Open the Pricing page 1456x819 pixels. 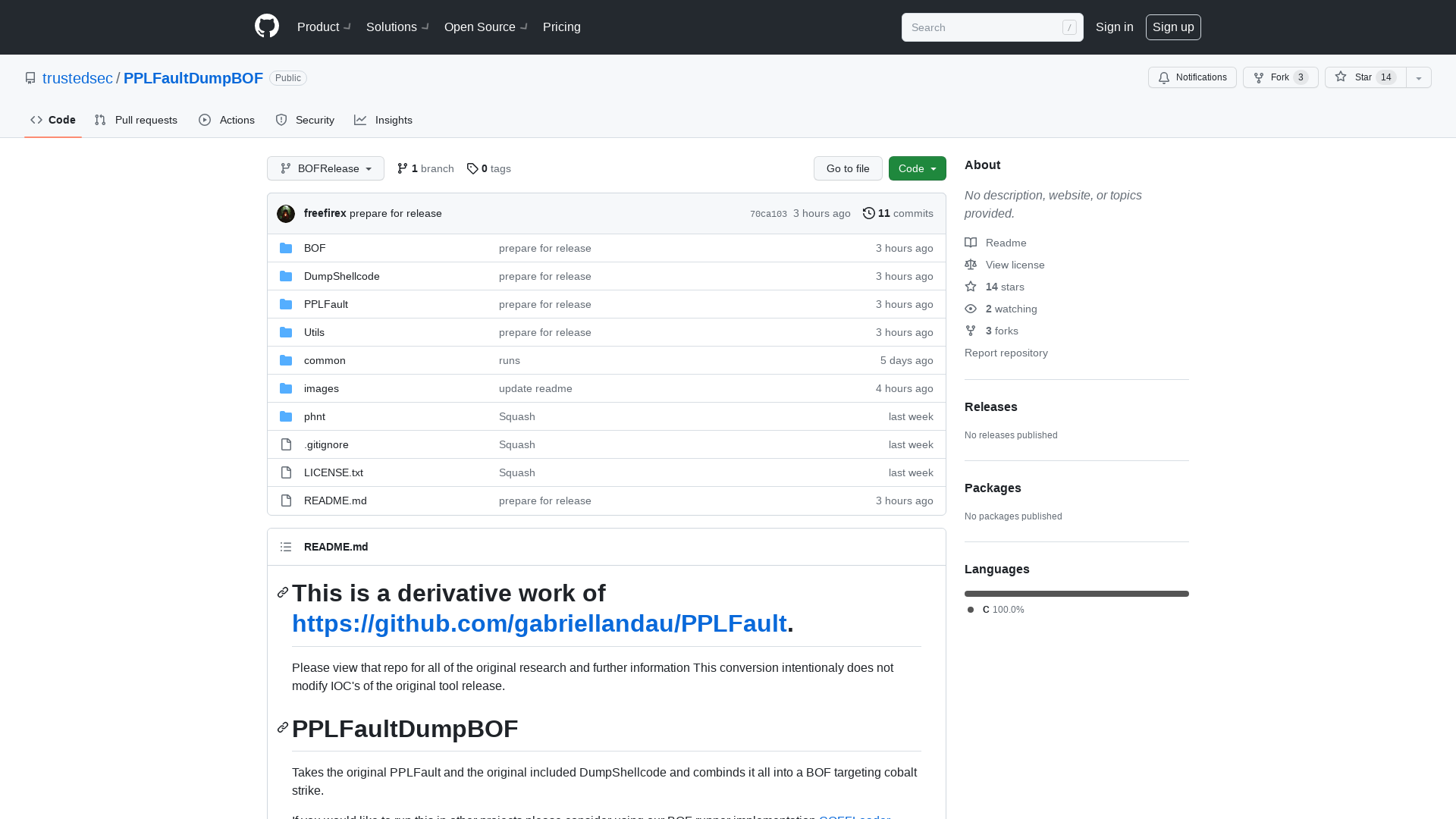click(562, 27)
